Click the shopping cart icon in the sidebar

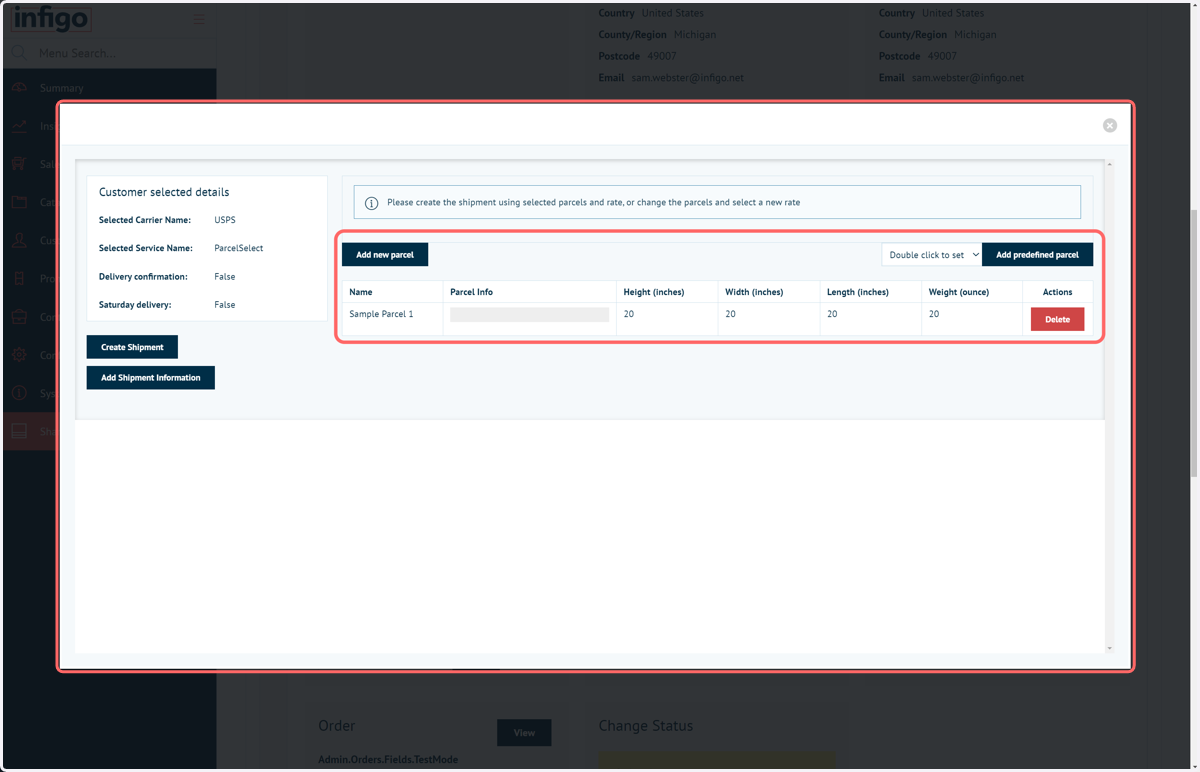point(19,164)
